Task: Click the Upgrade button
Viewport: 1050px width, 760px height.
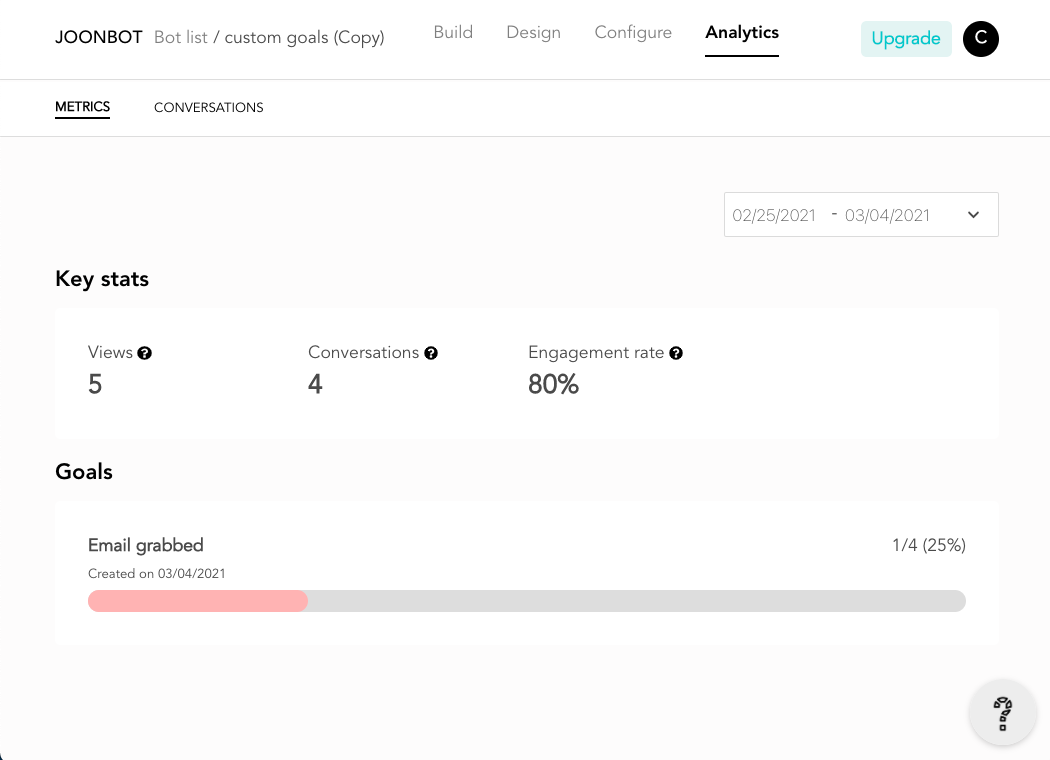Action: 906,39
